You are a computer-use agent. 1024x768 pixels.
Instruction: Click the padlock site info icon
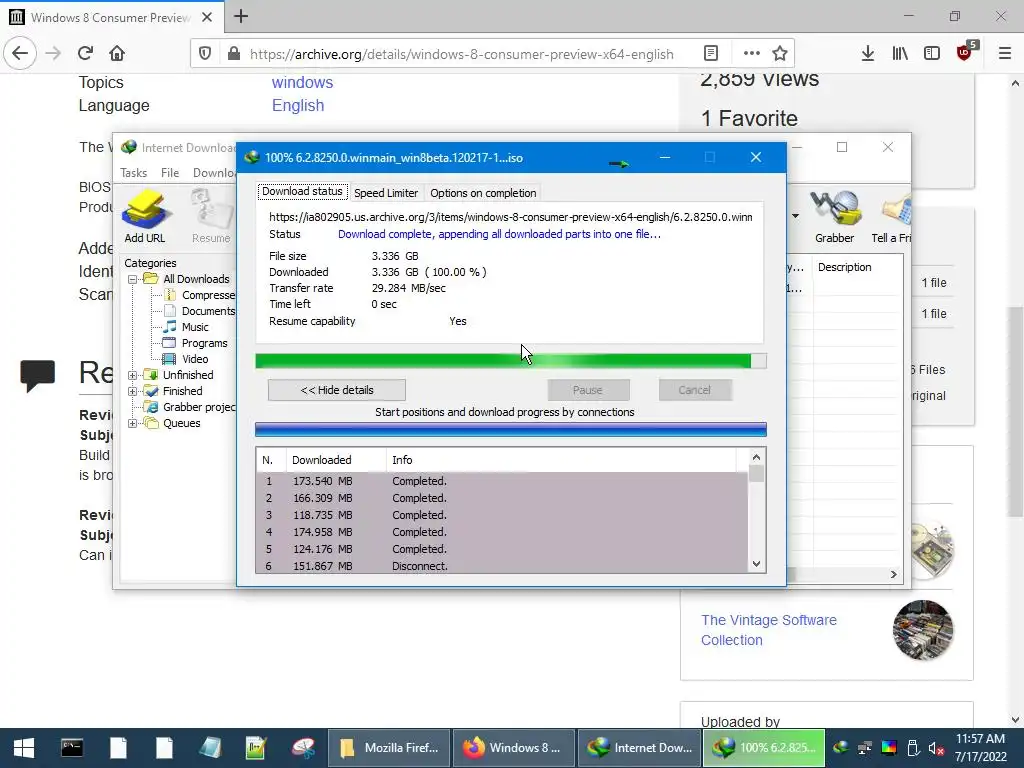[234, 54]
